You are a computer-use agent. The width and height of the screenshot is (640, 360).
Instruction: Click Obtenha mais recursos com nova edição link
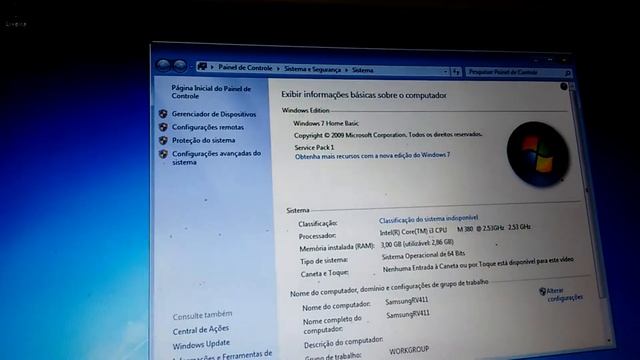point(372,156)
